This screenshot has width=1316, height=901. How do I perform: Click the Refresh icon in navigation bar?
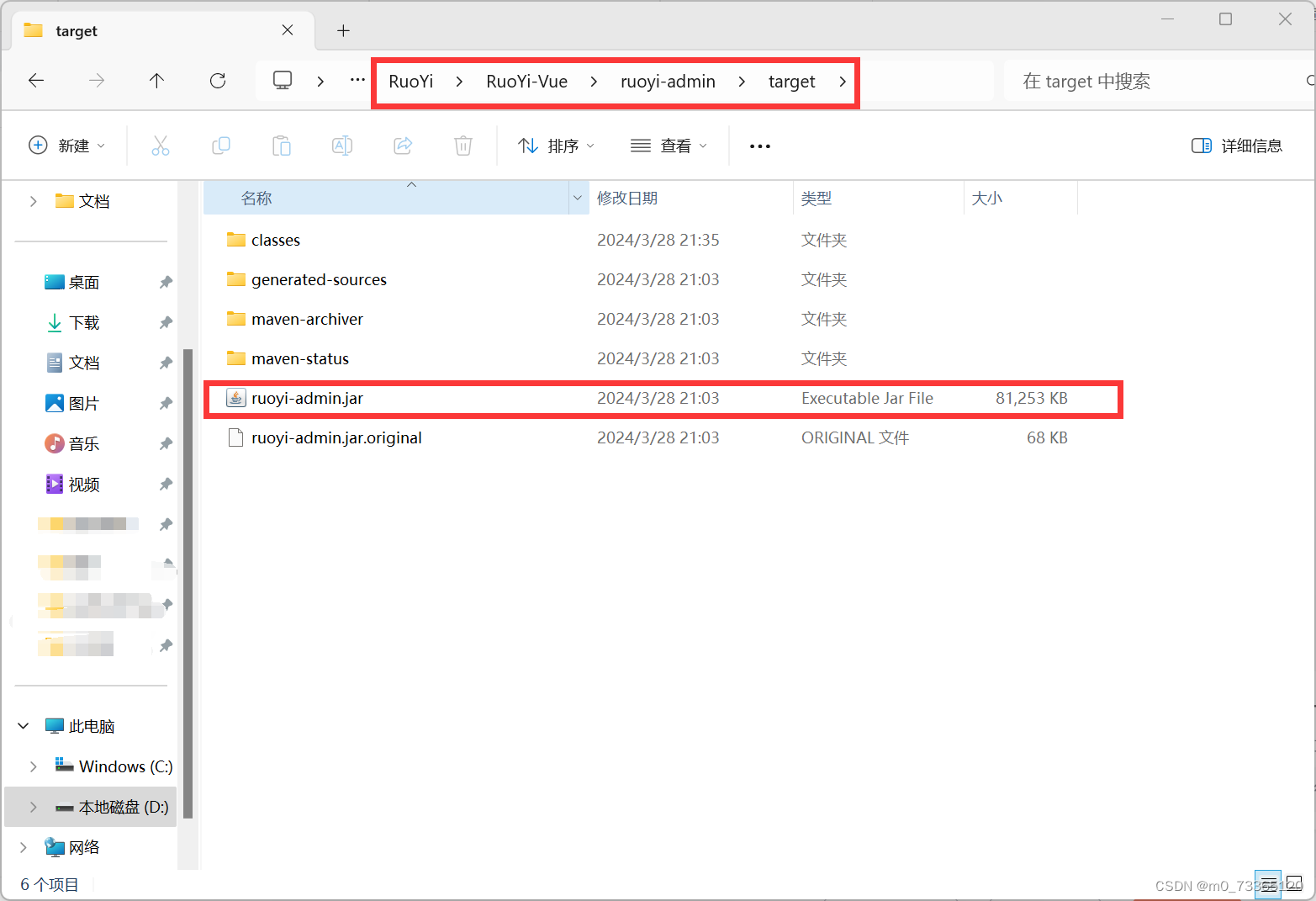coord(218,80)
